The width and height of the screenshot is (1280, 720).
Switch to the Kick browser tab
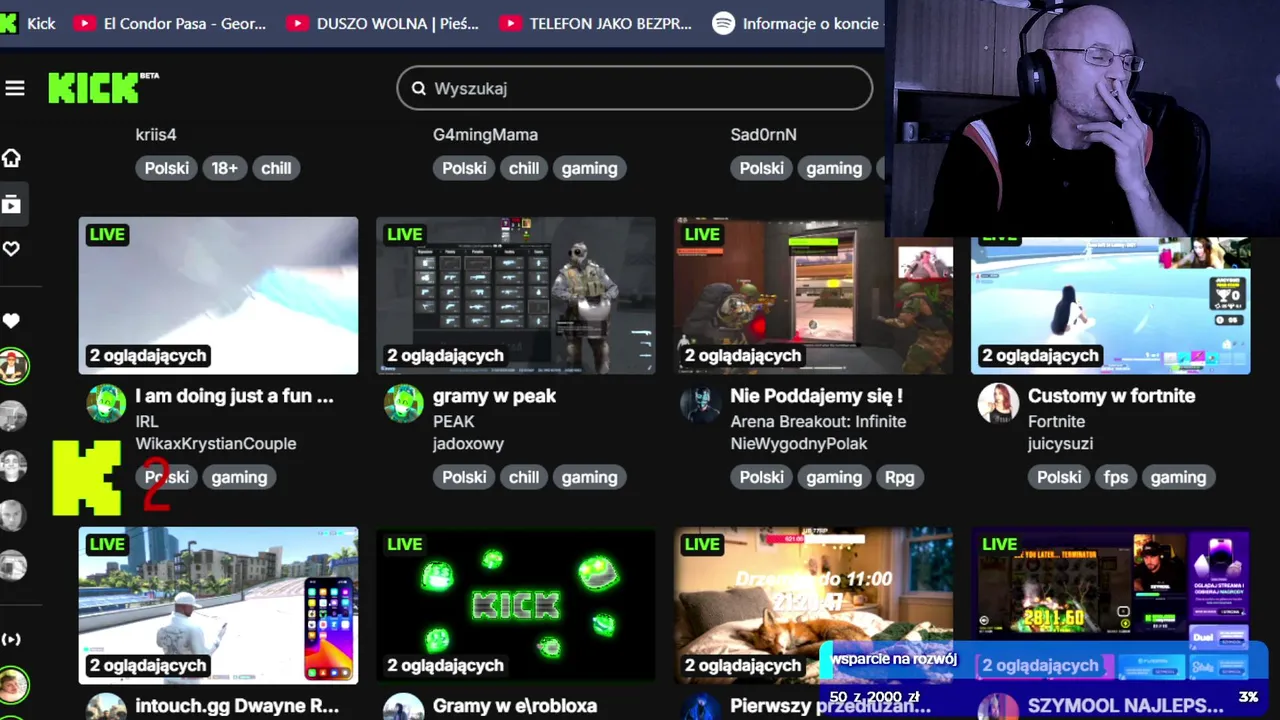click(29, 23)
